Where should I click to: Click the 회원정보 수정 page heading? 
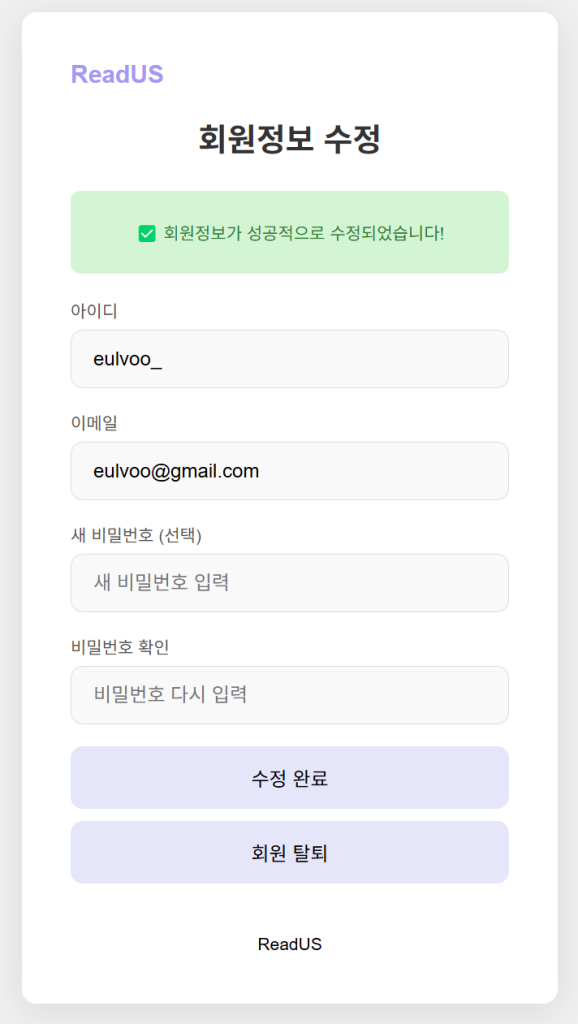[x=289, y=139]
